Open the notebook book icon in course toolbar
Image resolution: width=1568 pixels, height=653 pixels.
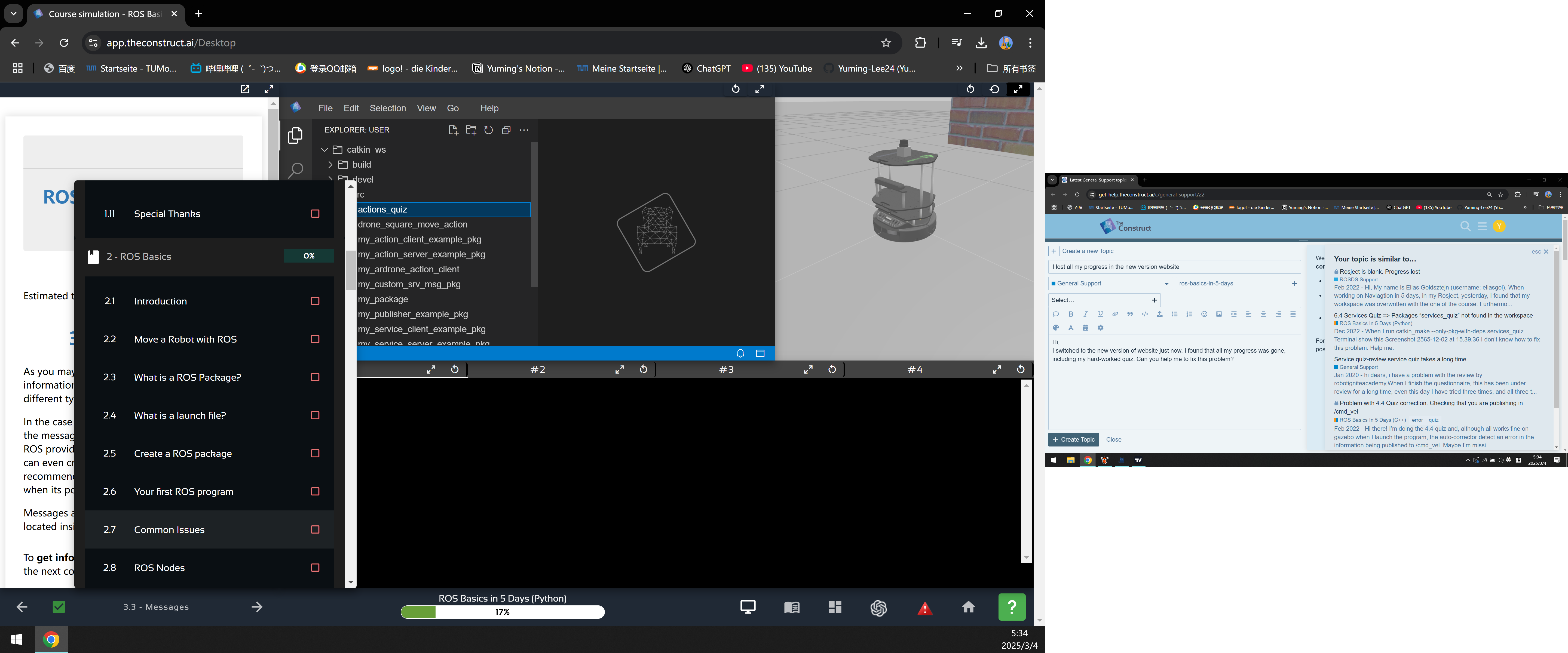[791, 607]
